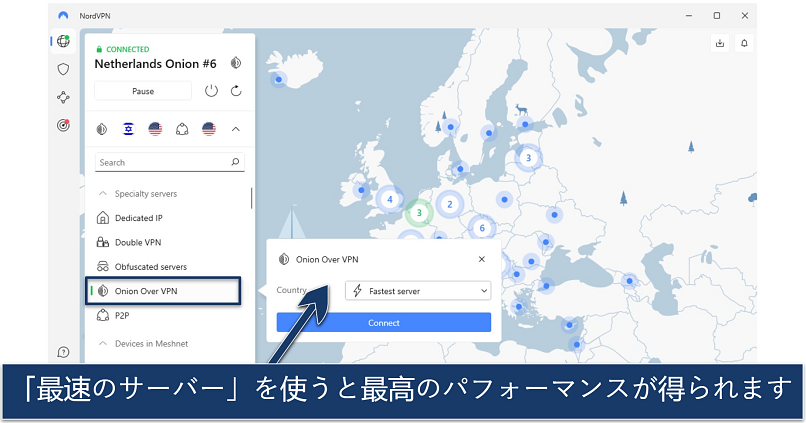Collapse the recent connections chevron
The image size is (806, 423).
click(235, 129)
